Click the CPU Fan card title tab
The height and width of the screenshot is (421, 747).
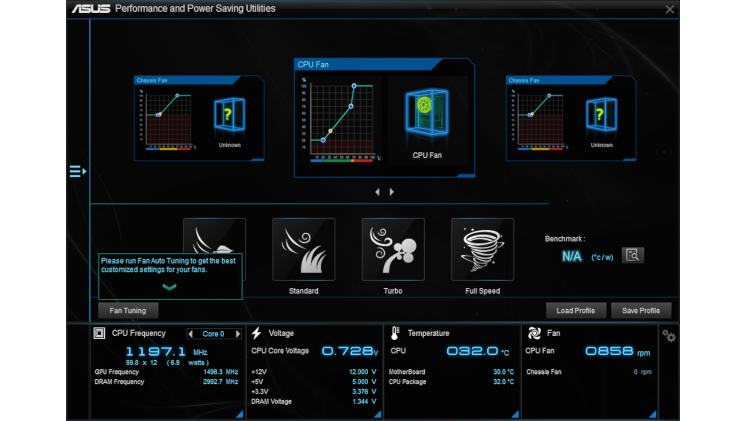point(367,64)
